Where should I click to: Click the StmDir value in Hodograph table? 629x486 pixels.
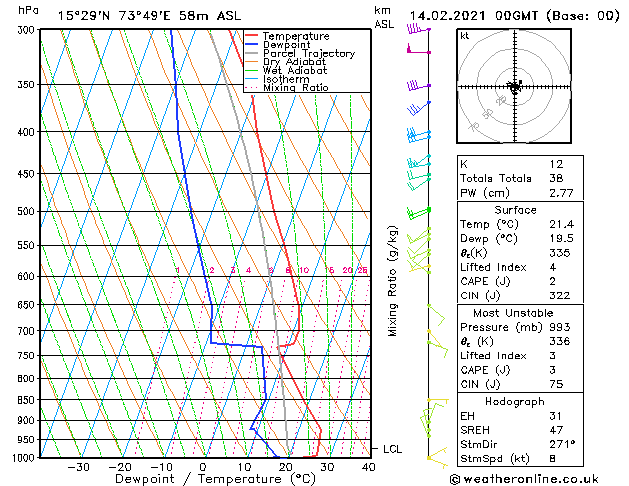click(562, 444)
